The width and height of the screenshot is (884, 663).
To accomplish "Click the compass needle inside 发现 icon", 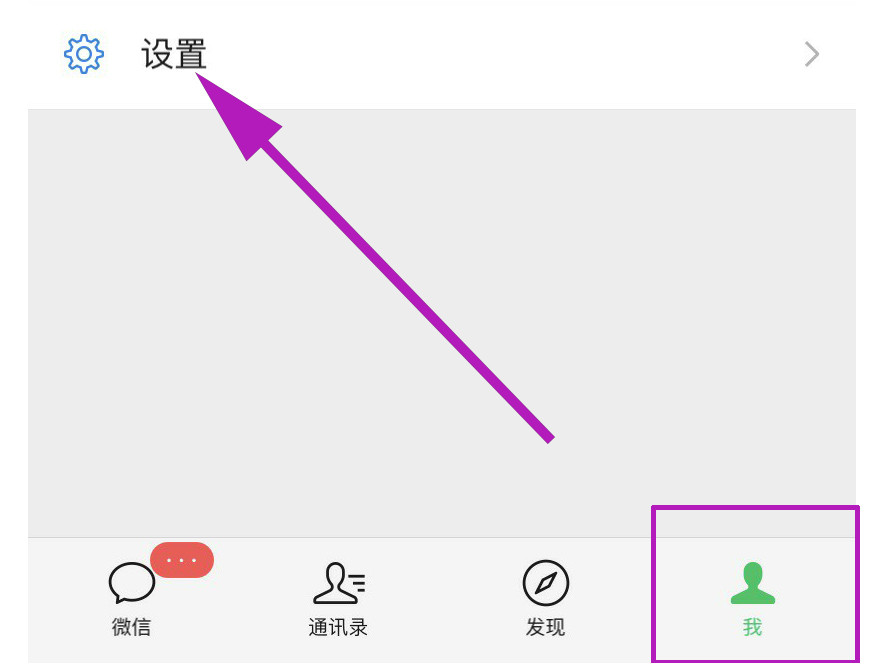I will [546, 583].
